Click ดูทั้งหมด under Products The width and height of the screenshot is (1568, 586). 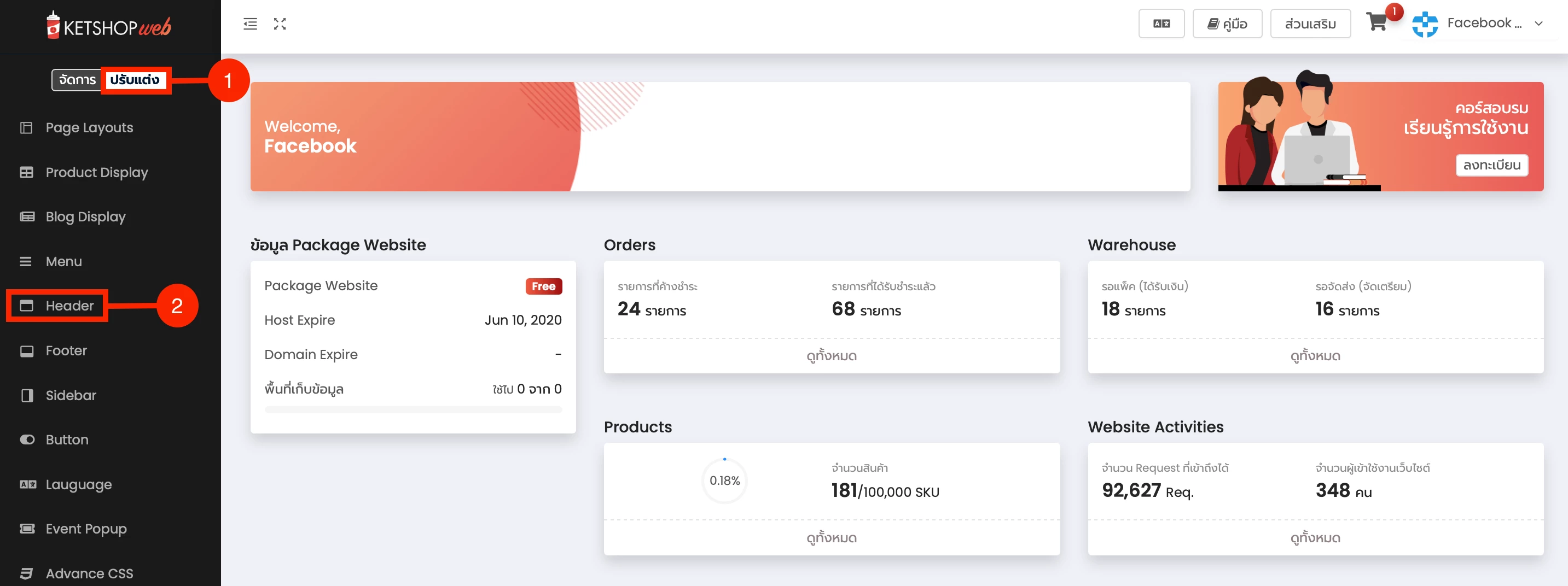pyautogui.click(x=832, y=538)
